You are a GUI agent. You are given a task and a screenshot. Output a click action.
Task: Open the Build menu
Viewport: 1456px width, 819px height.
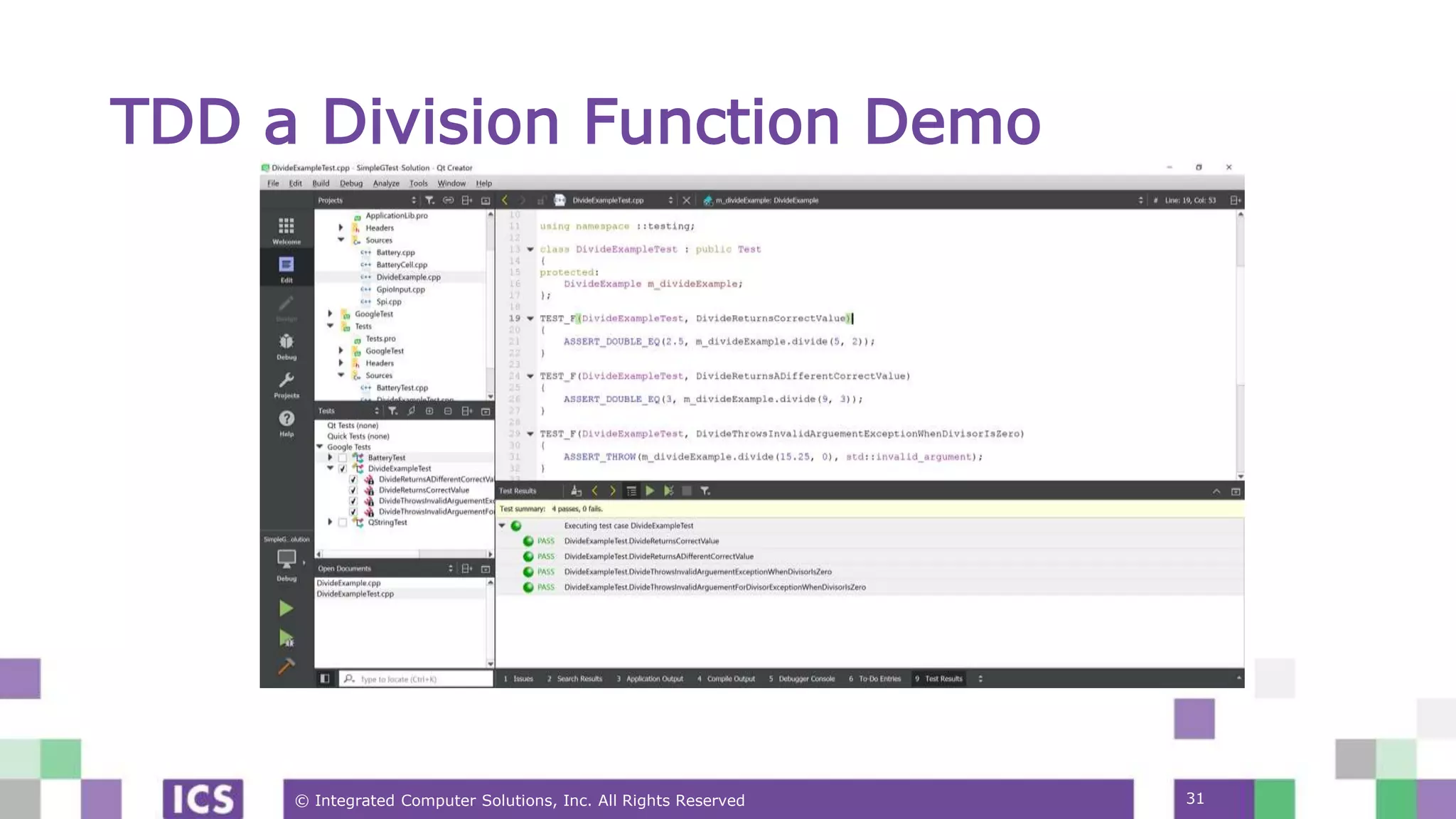321,183
